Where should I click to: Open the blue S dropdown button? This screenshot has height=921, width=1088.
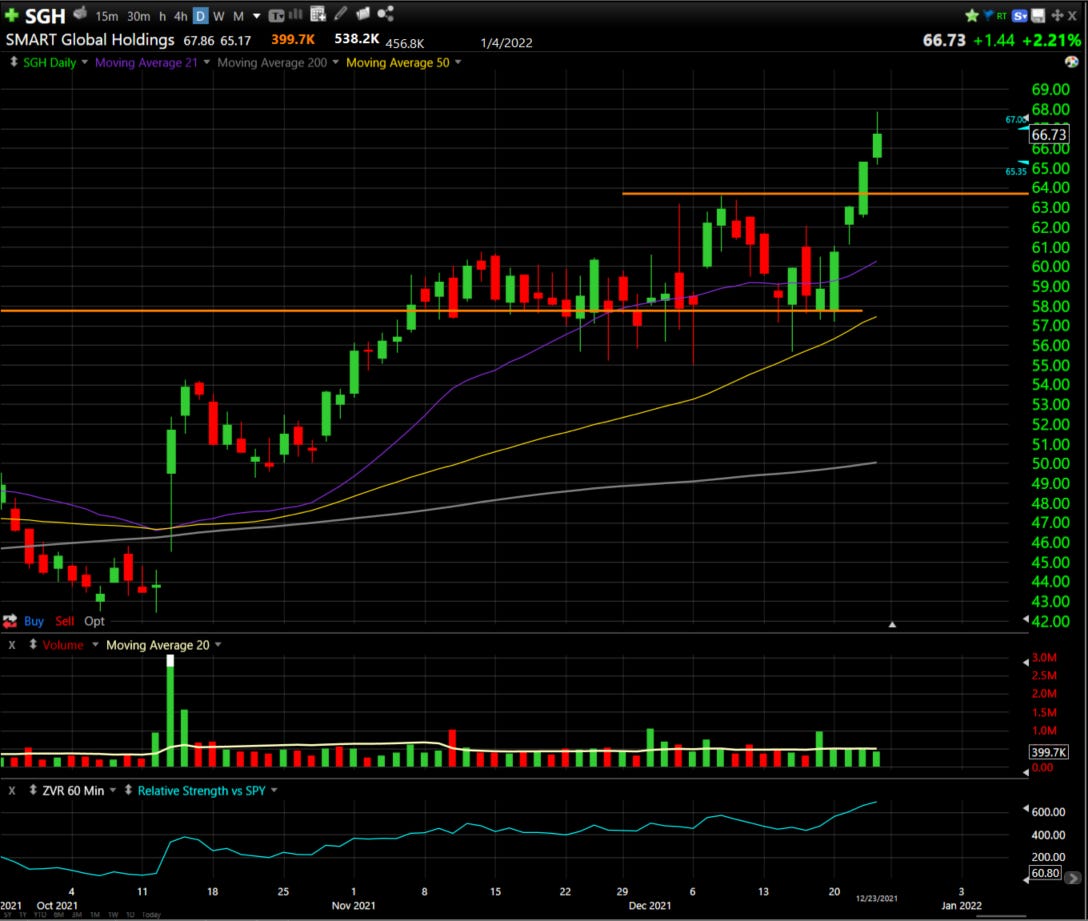click(1020, 15)
